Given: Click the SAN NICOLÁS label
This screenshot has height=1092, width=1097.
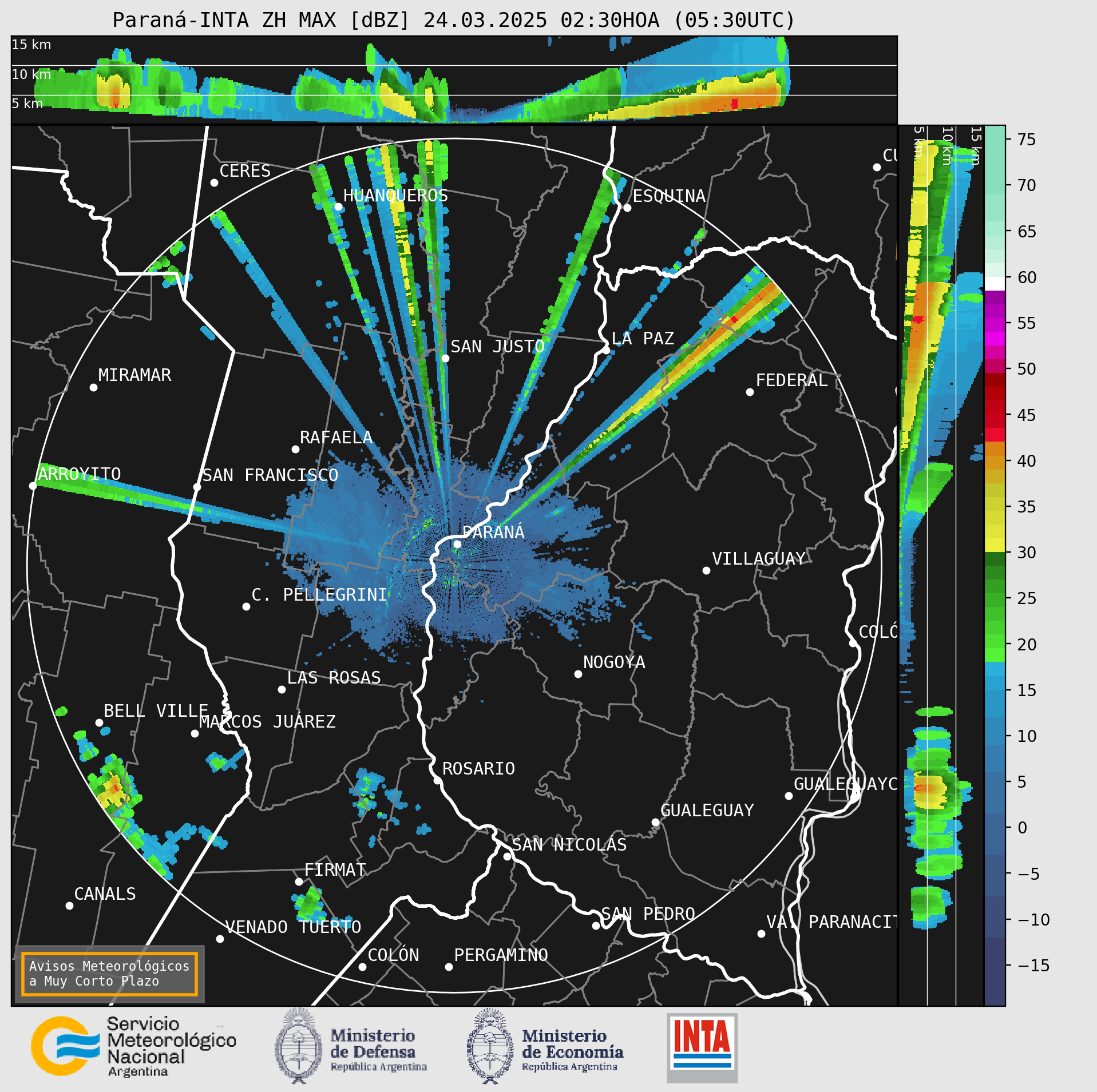Looking at the screenshot, I should (x=569, y=844).
